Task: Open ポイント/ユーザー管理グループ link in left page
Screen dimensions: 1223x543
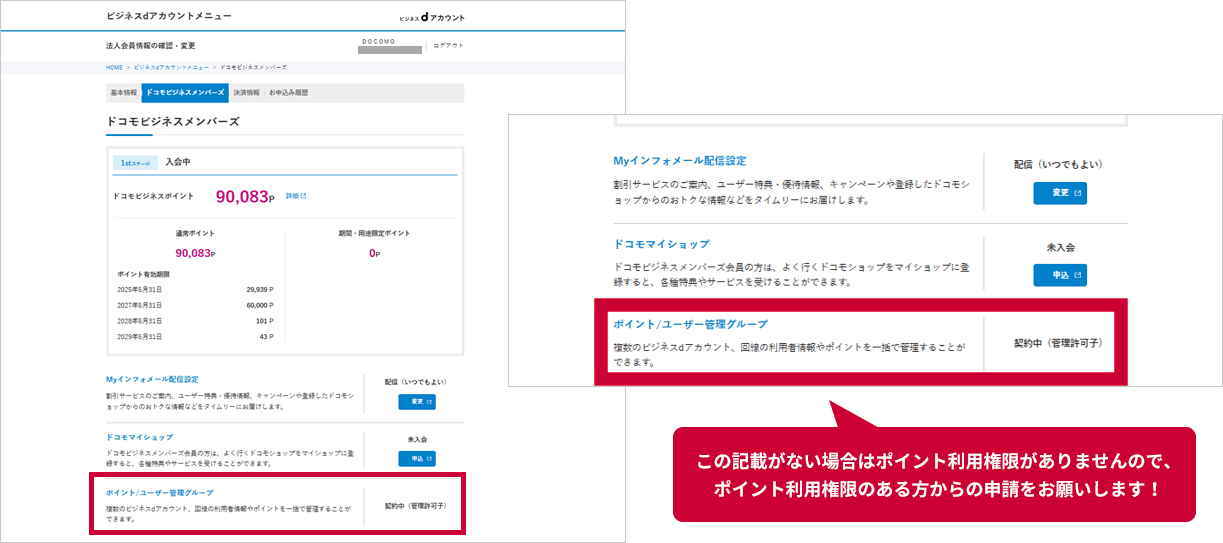Action: pos(159,493)
